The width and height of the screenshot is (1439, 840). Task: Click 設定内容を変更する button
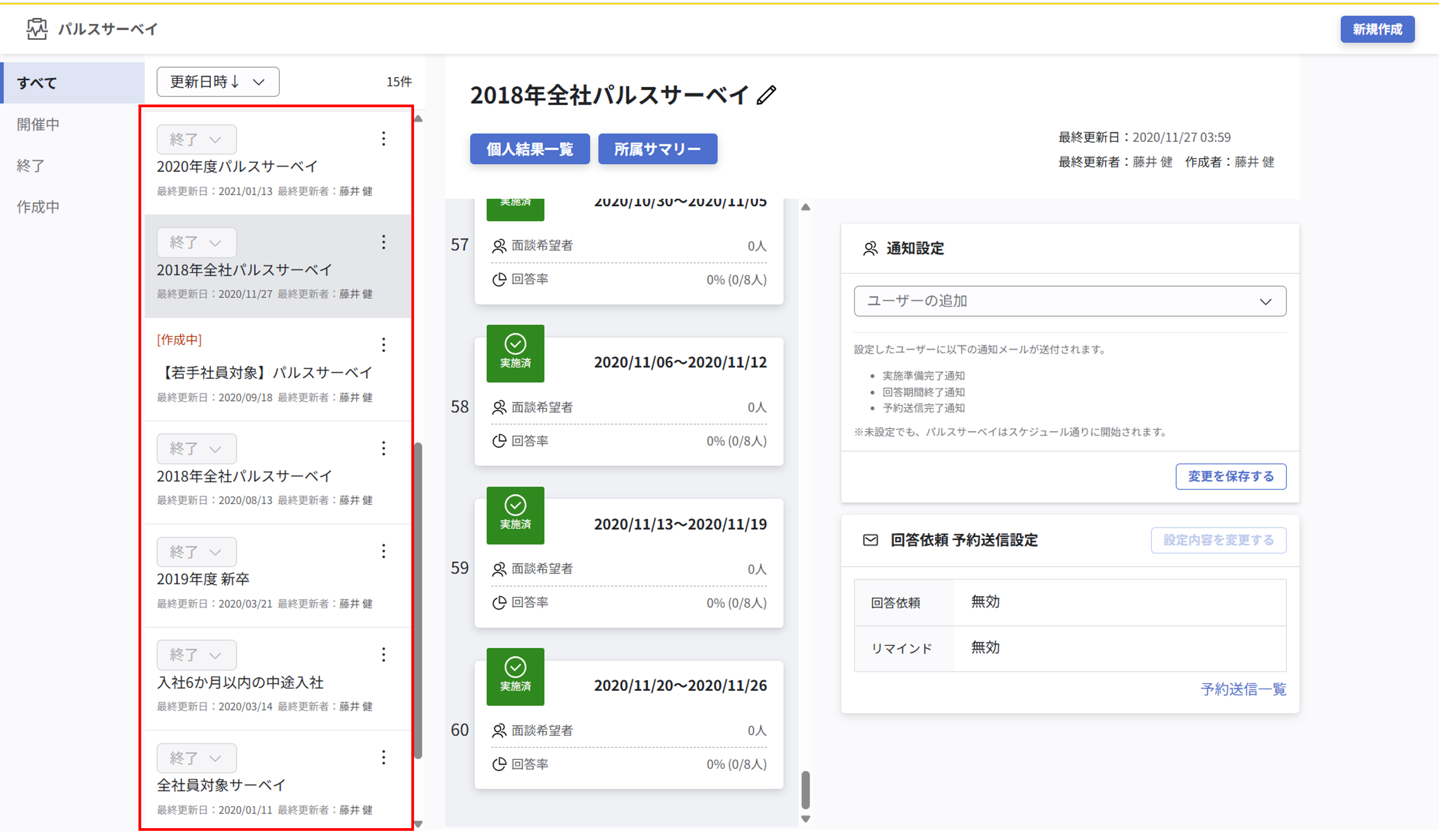click(1219, 540)
